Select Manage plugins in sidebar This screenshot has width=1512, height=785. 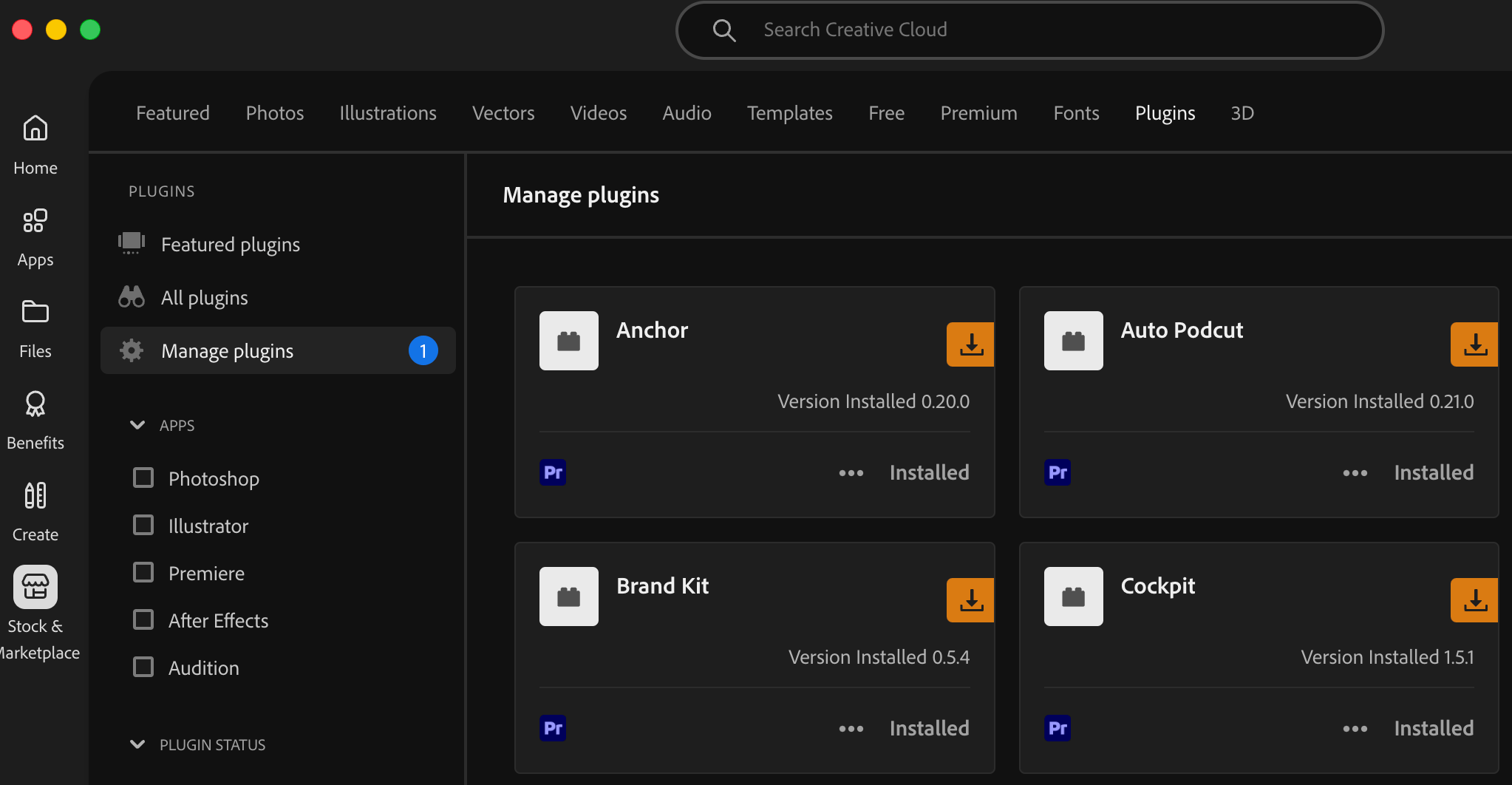(278, 350)
